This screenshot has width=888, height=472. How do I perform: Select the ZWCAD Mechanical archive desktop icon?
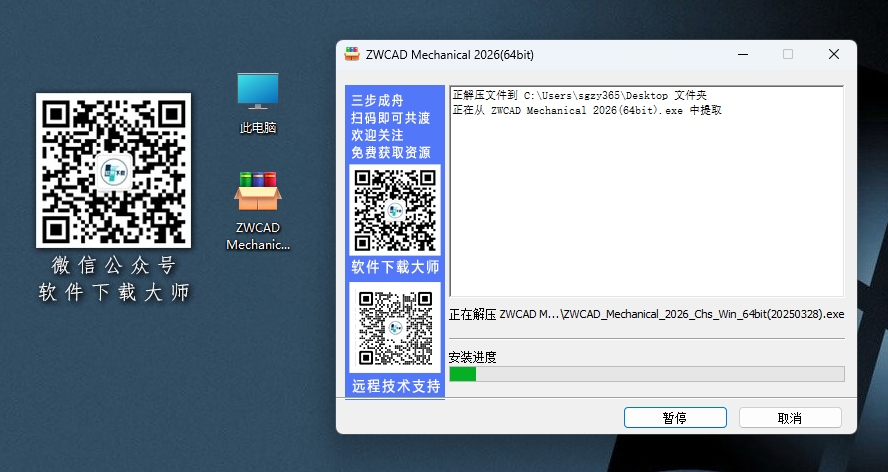(258, 211)
